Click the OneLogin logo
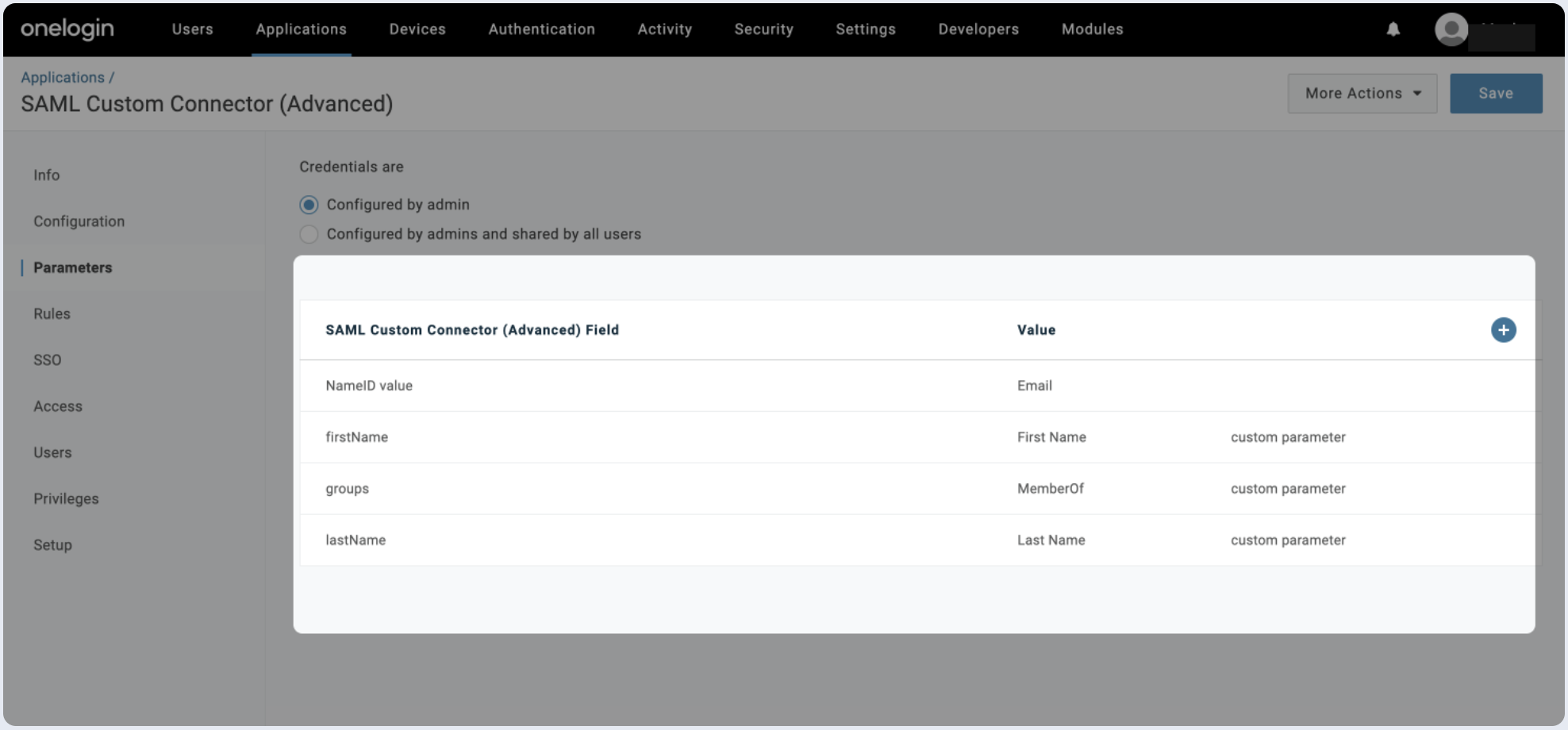1568x730 pixels. point(67,29)
